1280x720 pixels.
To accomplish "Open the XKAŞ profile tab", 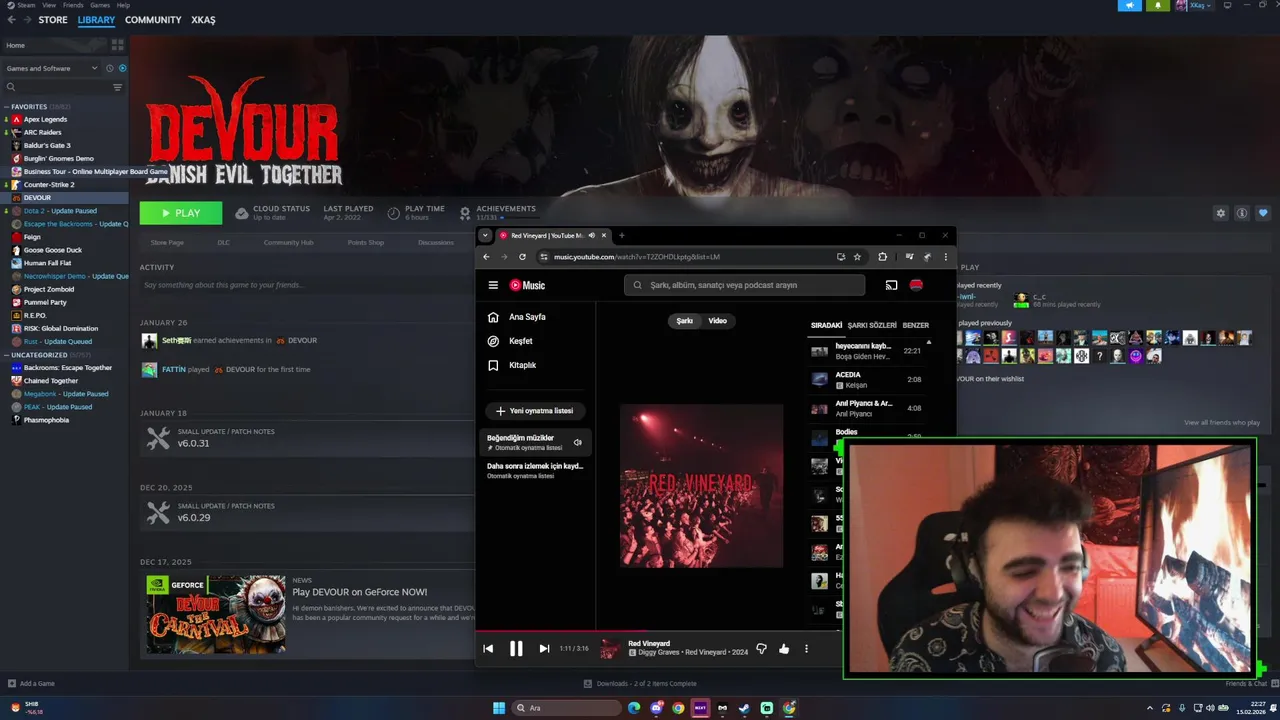I will click(203, 20).
